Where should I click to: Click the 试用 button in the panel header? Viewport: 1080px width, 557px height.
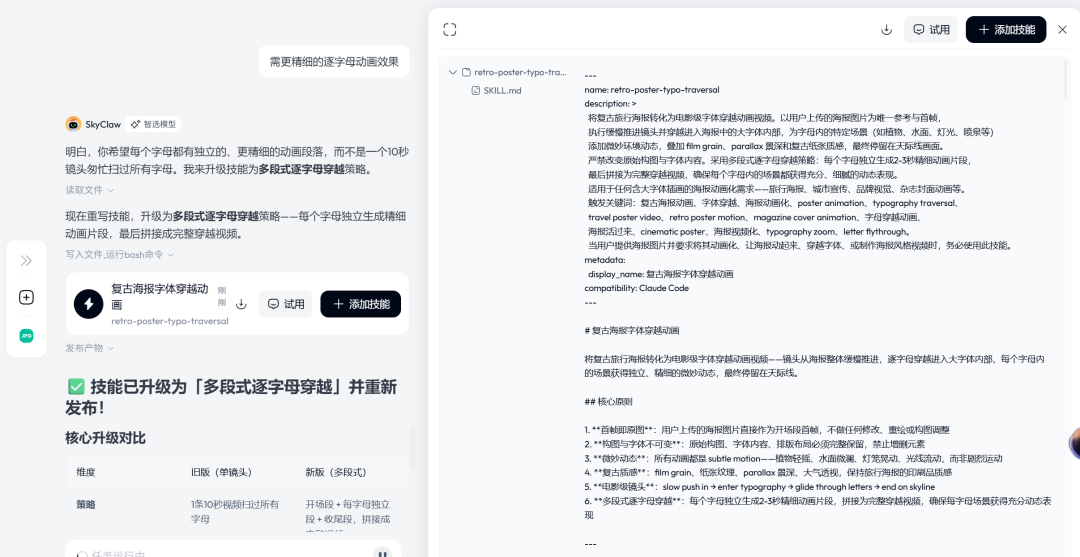(x=931, y=30)
